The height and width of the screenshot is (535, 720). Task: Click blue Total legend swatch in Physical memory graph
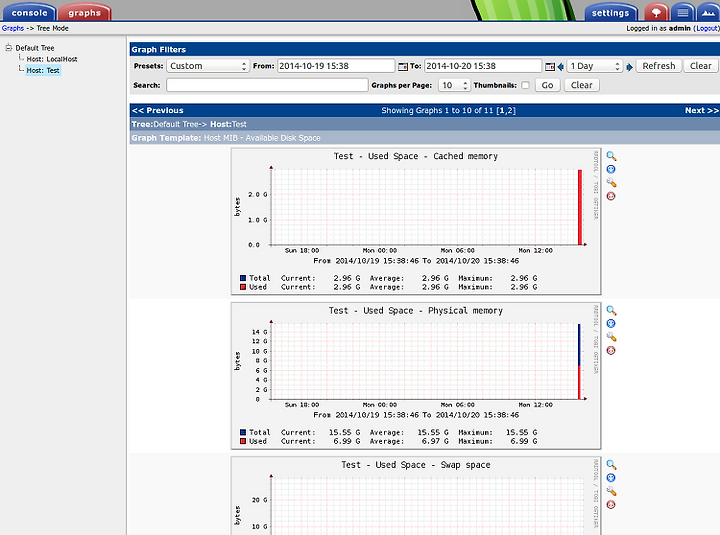coord(243,433)
